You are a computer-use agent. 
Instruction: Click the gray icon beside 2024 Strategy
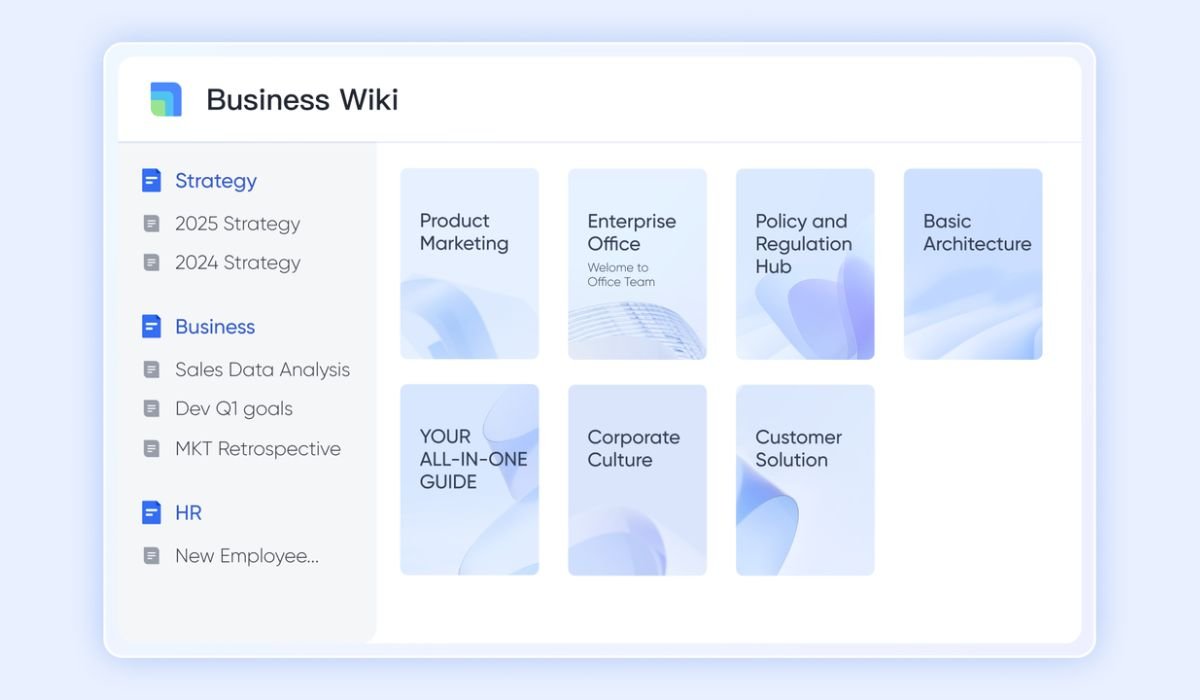coord(151,263)
